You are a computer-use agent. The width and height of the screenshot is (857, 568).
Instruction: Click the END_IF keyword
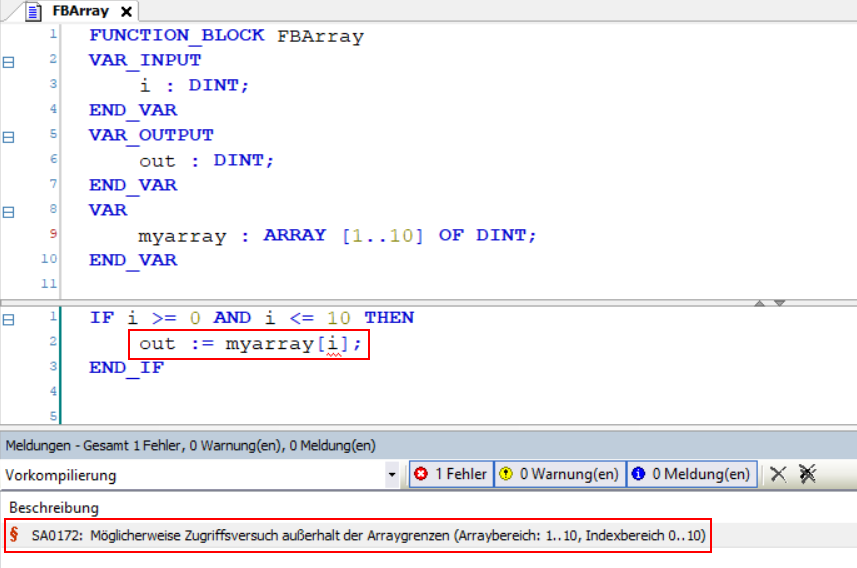[127, 368]
